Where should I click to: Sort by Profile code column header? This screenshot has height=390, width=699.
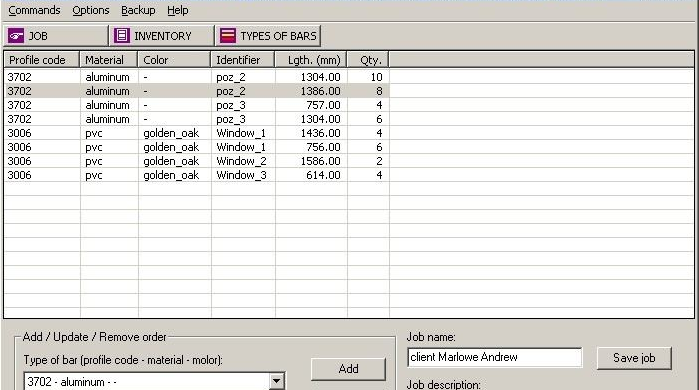pos(41,60)
